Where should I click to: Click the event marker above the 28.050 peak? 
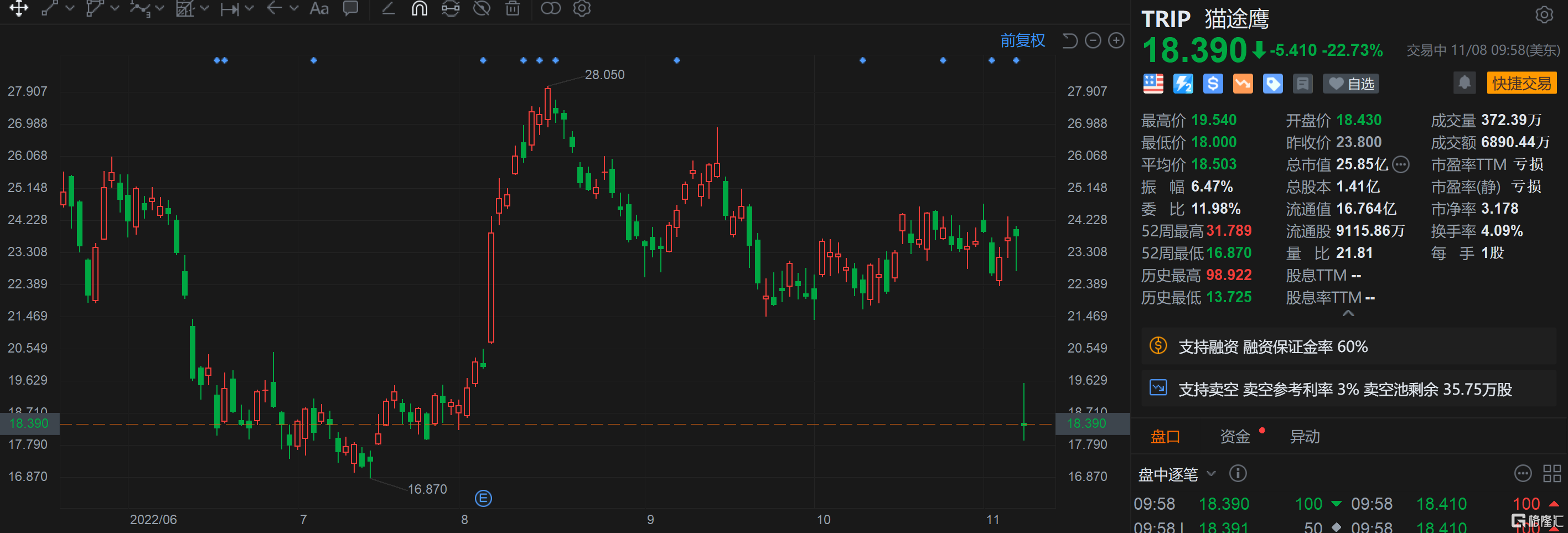(x=555, y=60)
